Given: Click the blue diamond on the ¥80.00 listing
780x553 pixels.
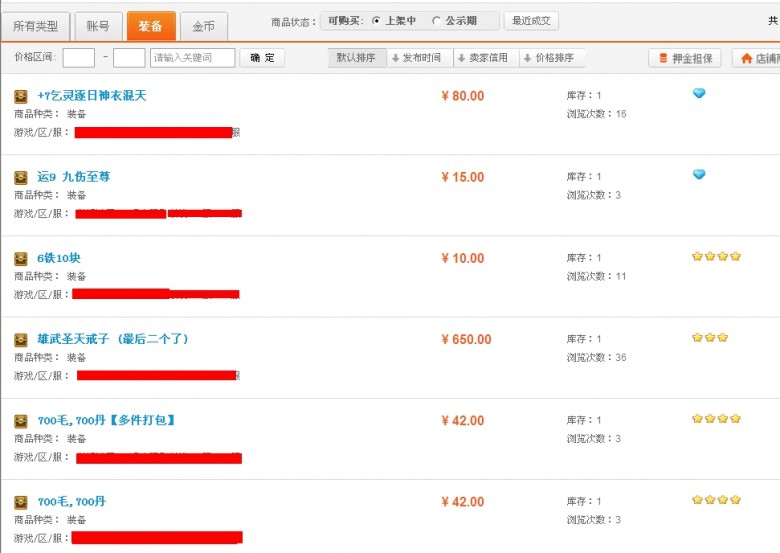Looking at the screenshot, I should 699,93.
